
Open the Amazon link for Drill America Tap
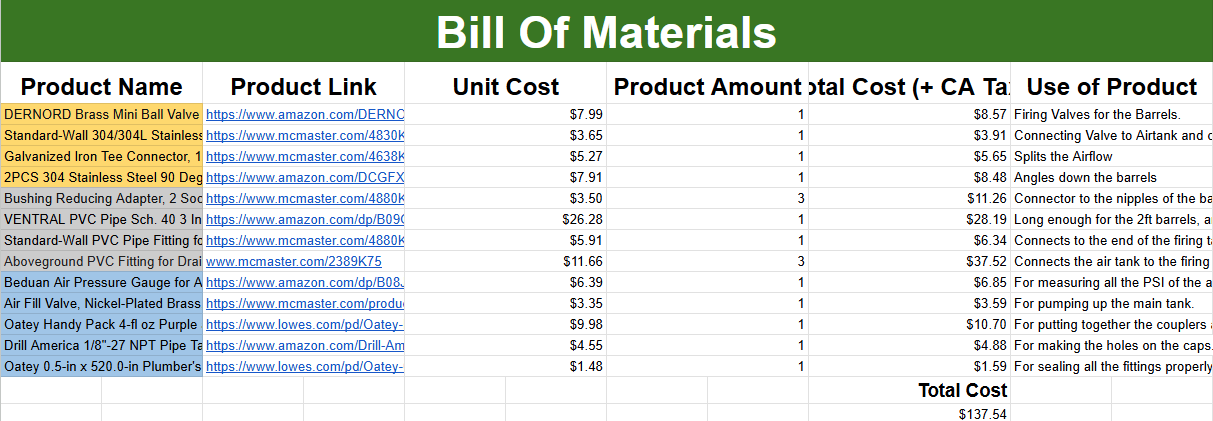(304, 346)
